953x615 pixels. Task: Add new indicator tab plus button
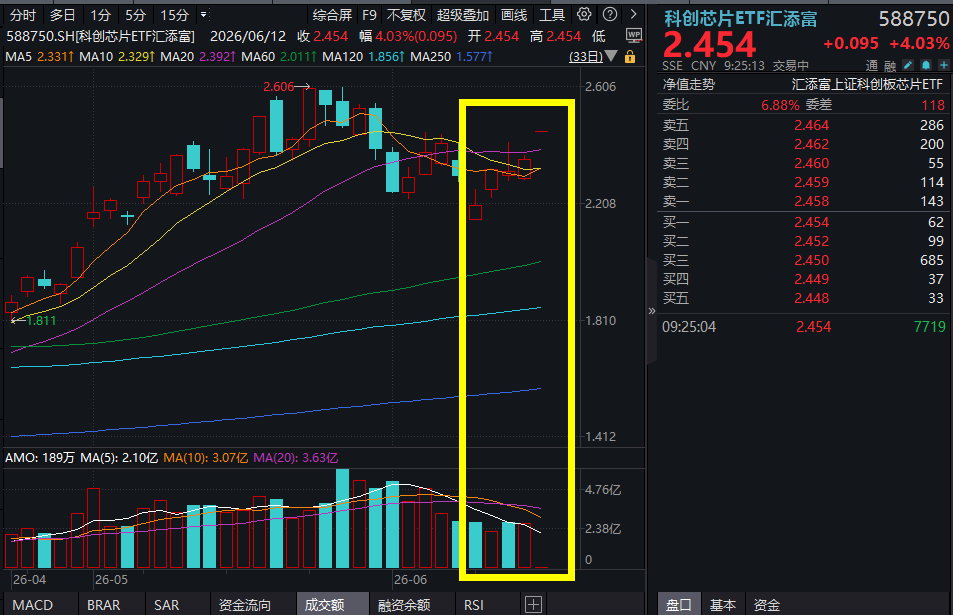533,605
